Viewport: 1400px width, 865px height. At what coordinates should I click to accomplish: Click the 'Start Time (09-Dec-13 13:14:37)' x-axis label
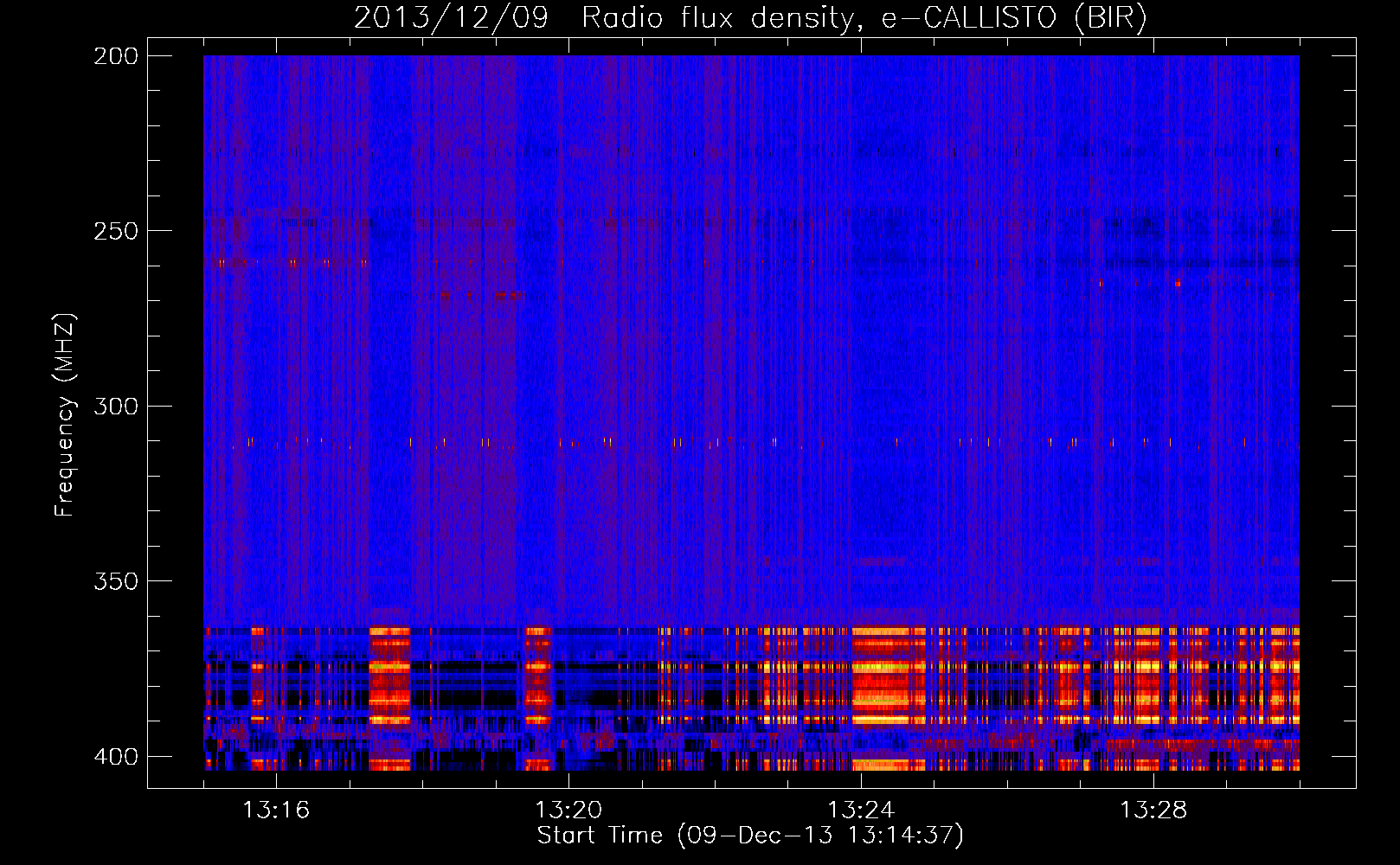(x=750, y=836)
